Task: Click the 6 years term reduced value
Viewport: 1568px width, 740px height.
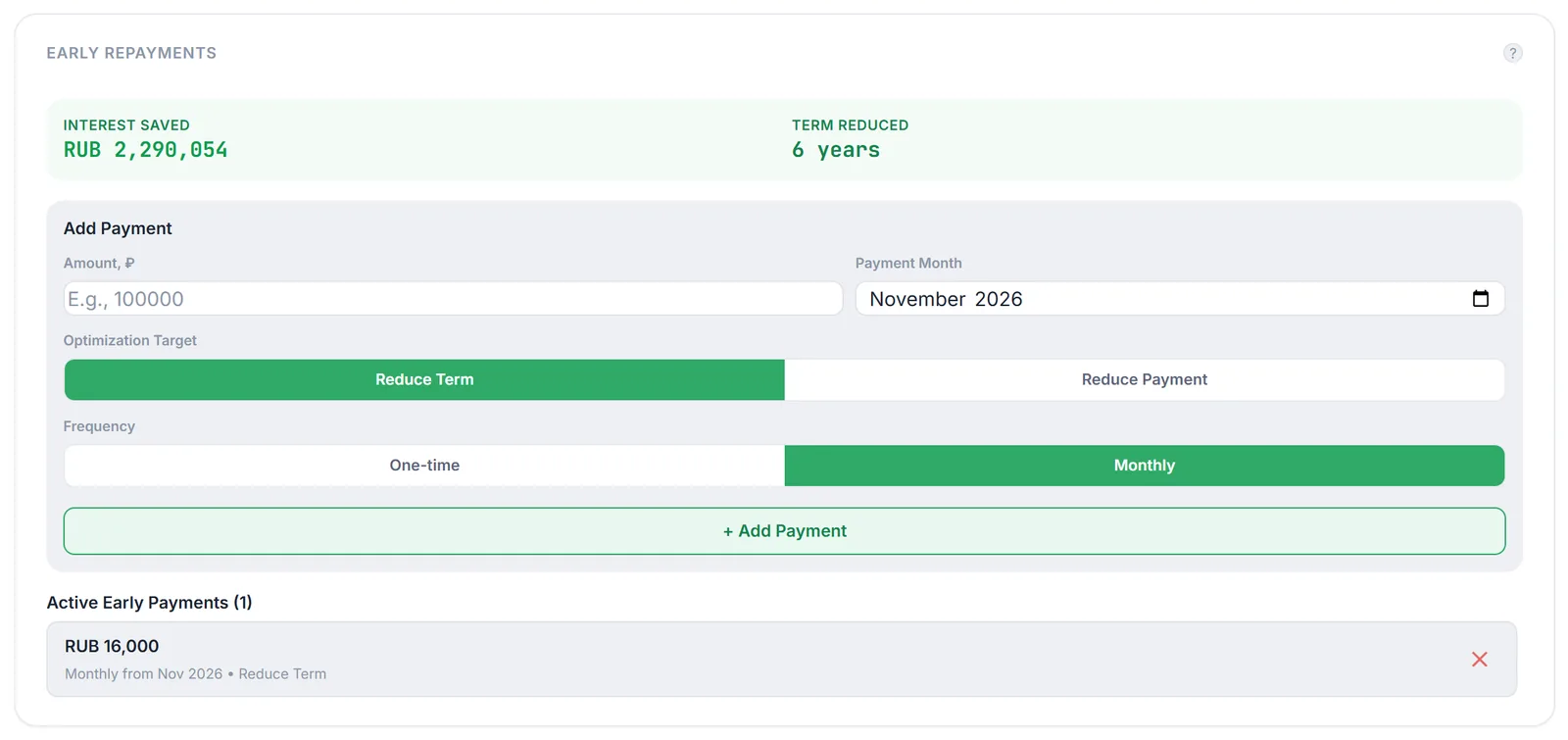Action: pos(836,150)
